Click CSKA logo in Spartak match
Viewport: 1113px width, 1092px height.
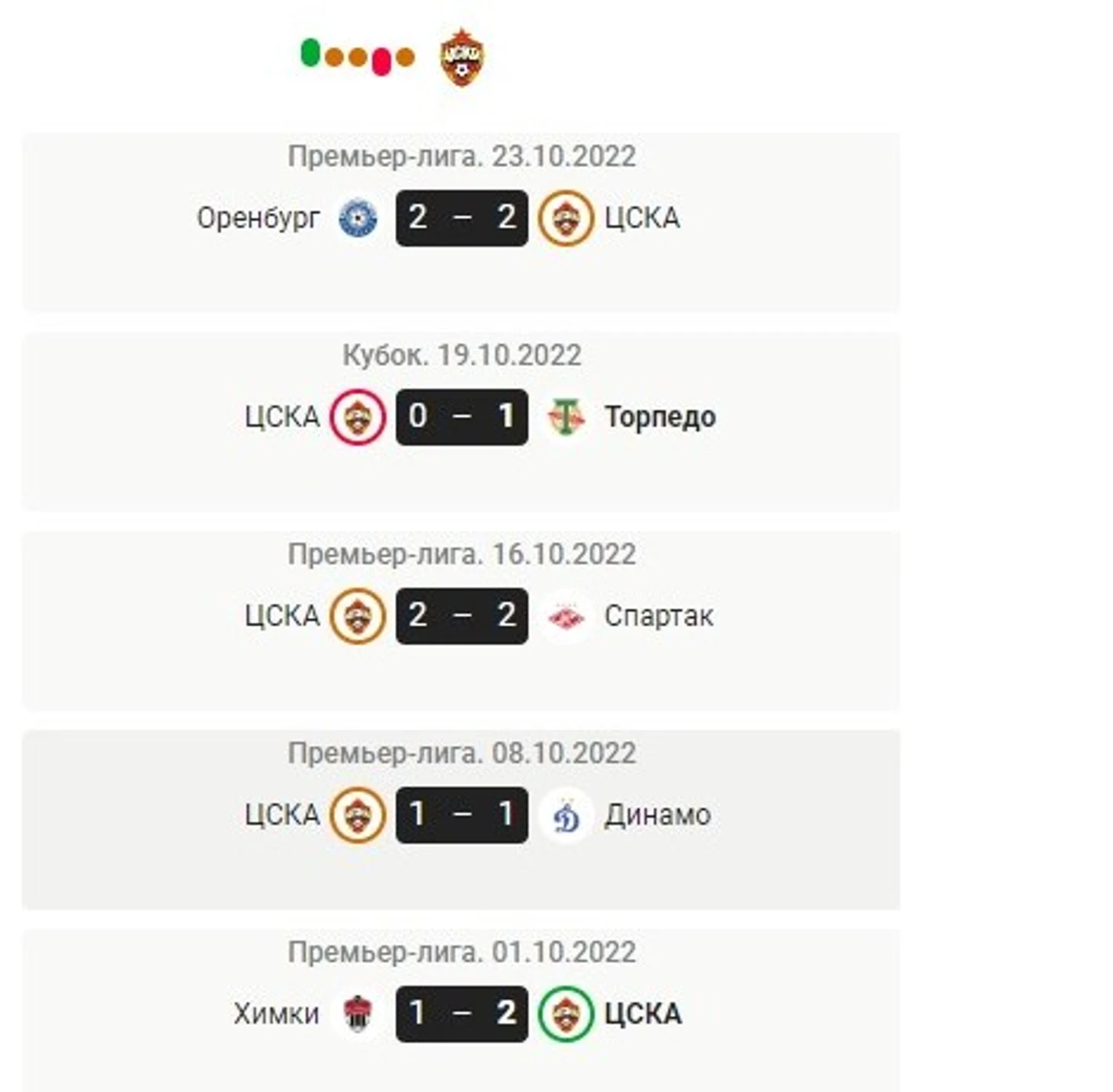(358, 616)
